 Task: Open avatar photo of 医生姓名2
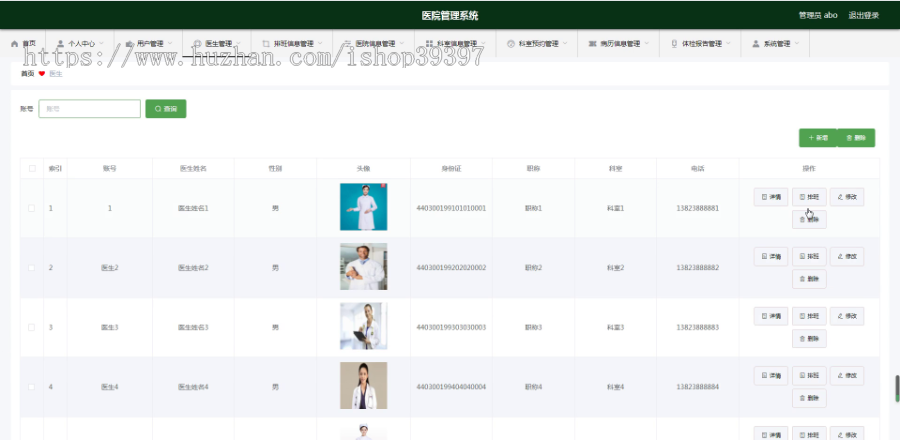(x=363, y=266)
